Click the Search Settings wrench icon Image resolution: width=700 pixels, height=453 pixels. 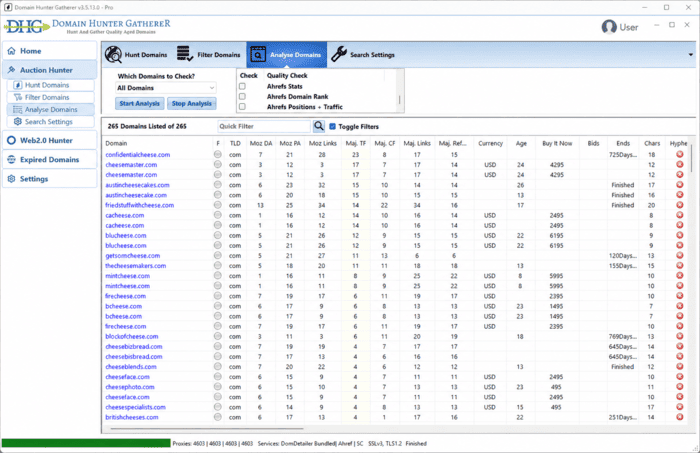[x=339, y=54]
